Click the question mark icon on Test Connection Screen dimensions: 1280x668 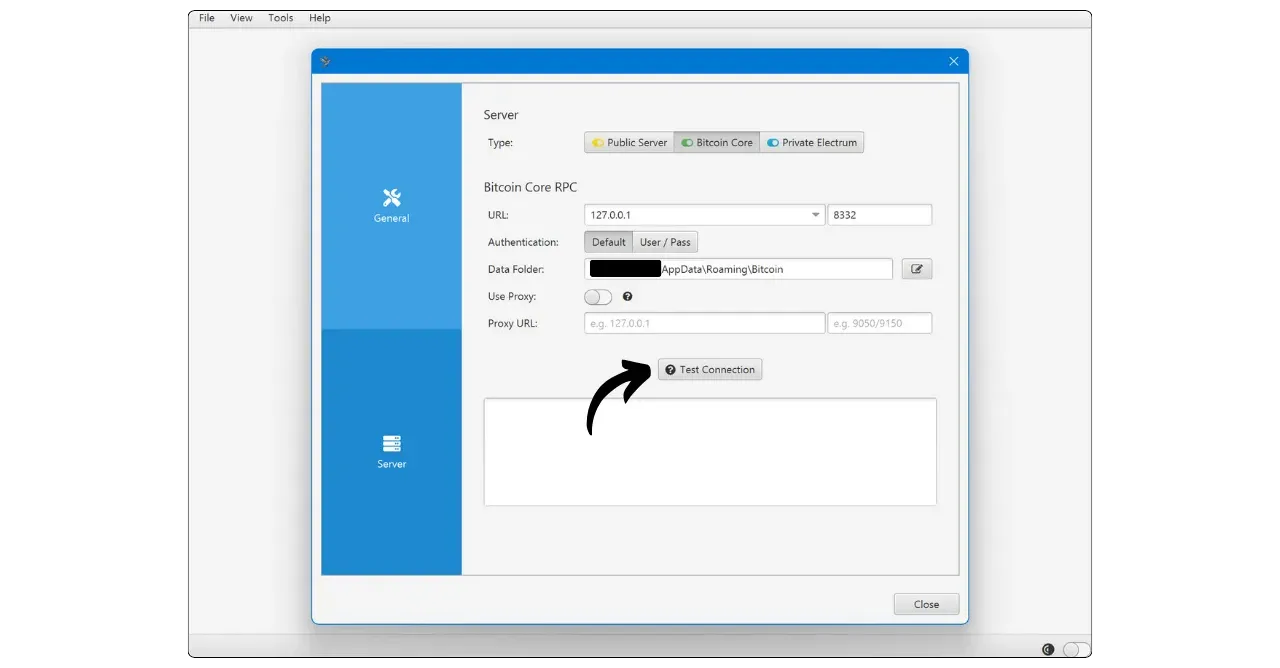tap(670, 370)
